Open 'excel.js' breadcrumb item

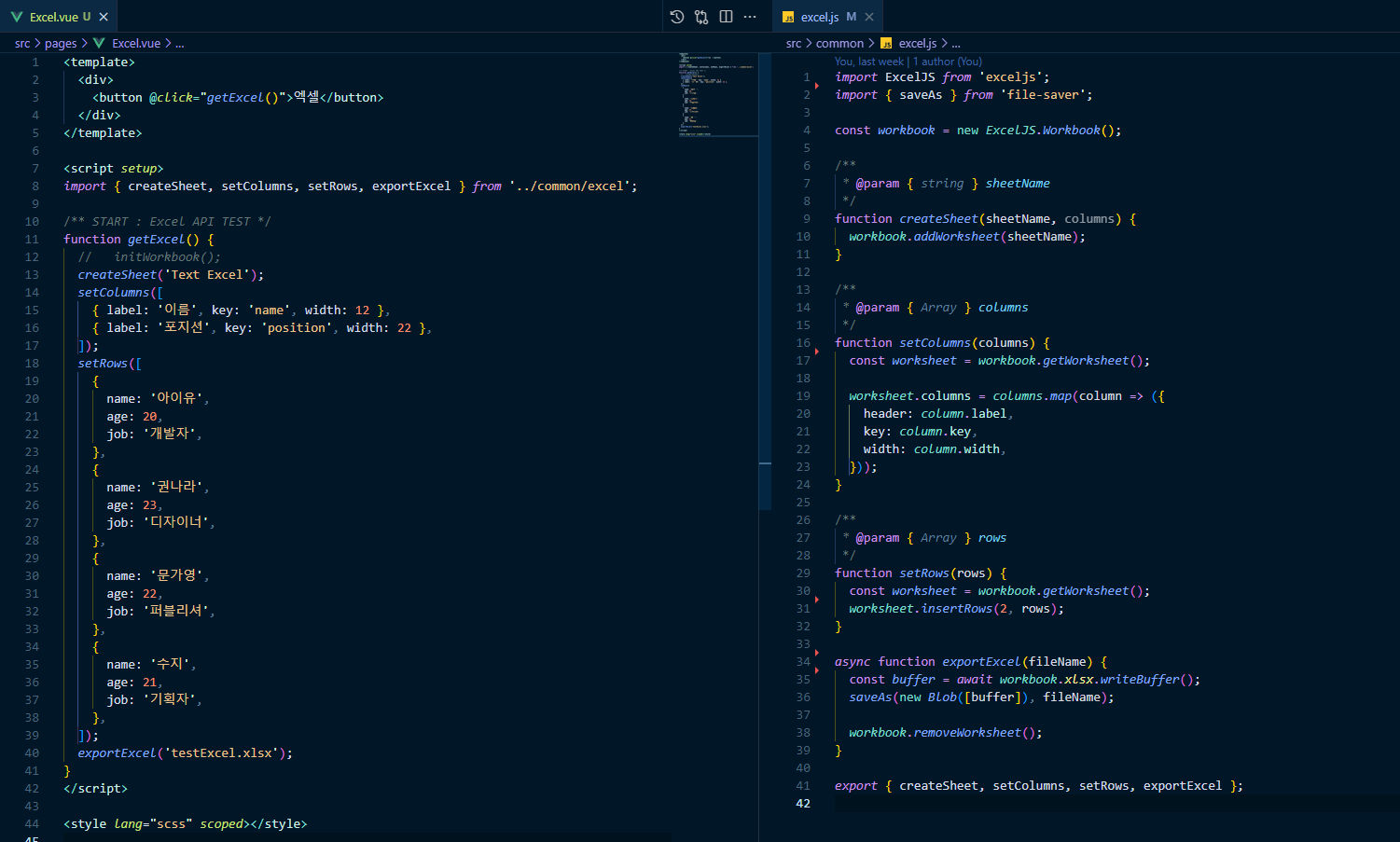pyautogui.click(x=918, y=43)
